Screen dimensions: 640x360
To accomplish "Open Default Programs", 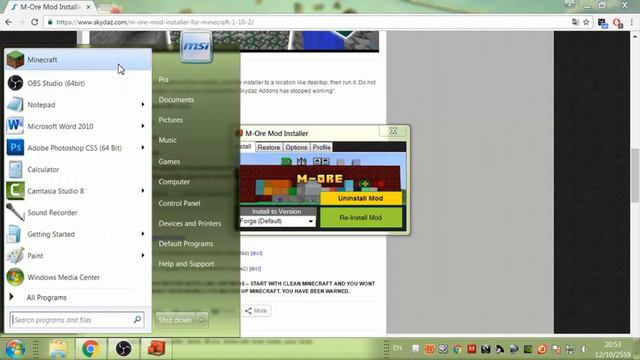I will pyautogui.click(x=186, y=244).
